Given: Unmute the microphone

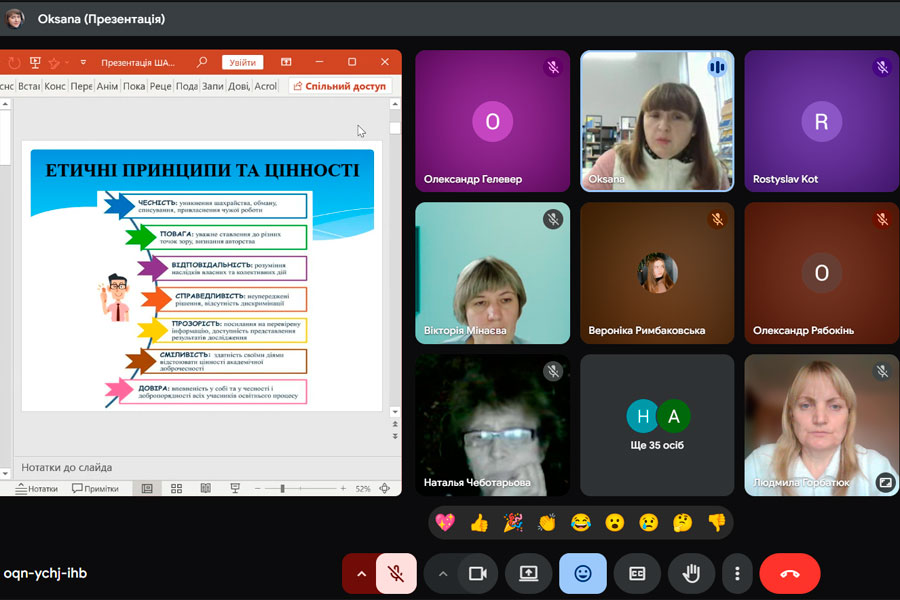Looking at the screenshot, I should pyautogui.click(x=396, y=573).
